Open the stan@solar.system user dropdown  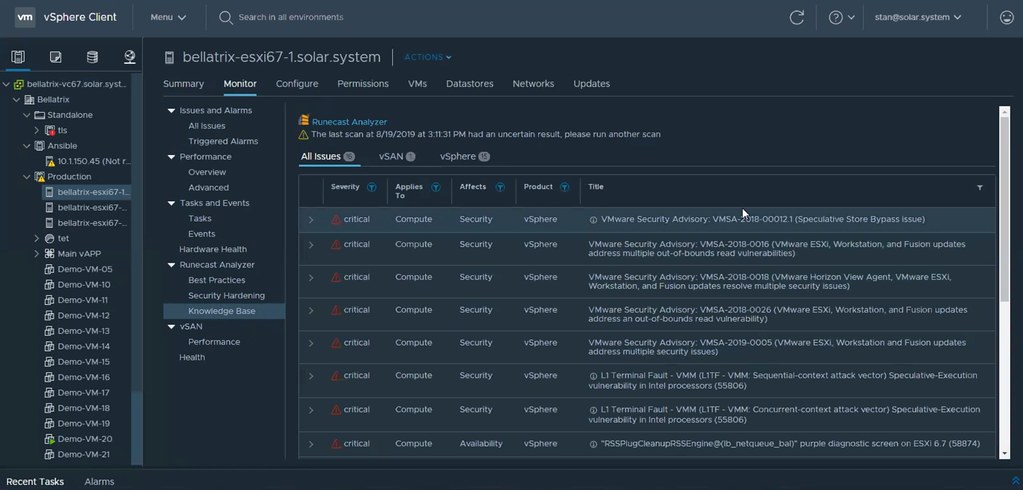(917, 18)
